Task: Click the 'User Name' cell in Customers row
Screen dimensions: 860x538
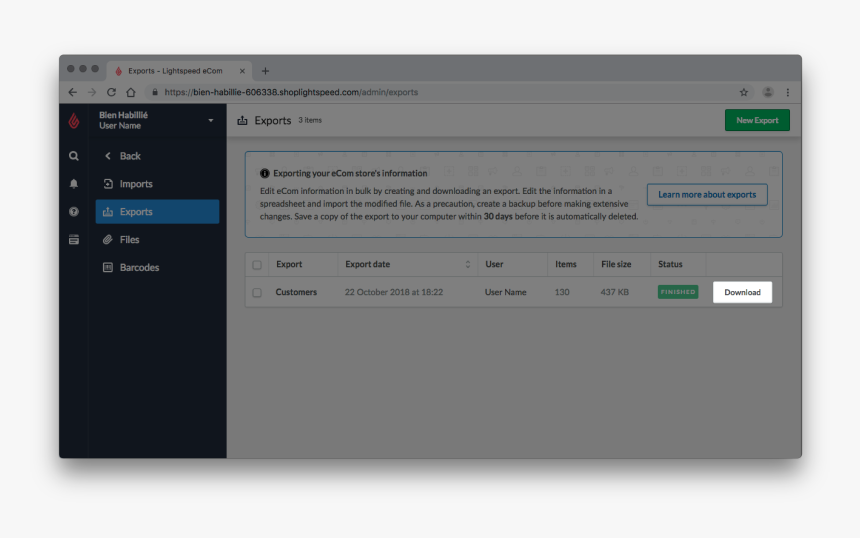Action: pyautogui.click(x=505, y=292)
